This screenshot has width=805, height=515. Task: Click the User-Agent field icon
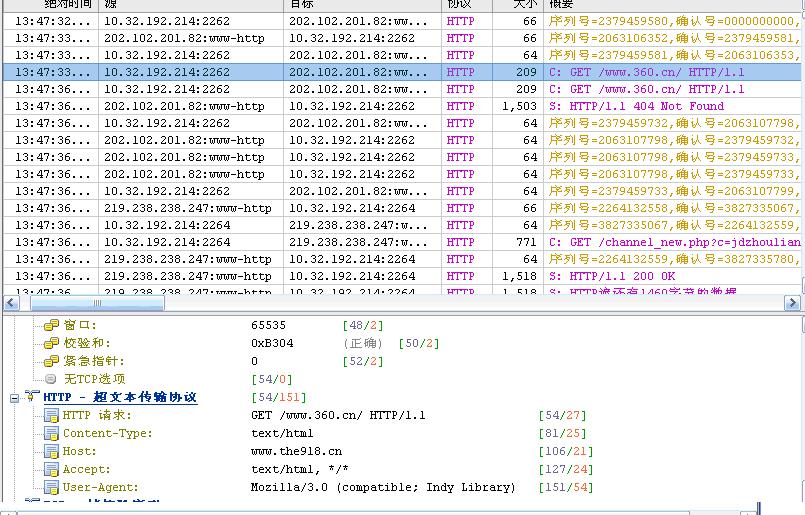[x=51, y=488]
